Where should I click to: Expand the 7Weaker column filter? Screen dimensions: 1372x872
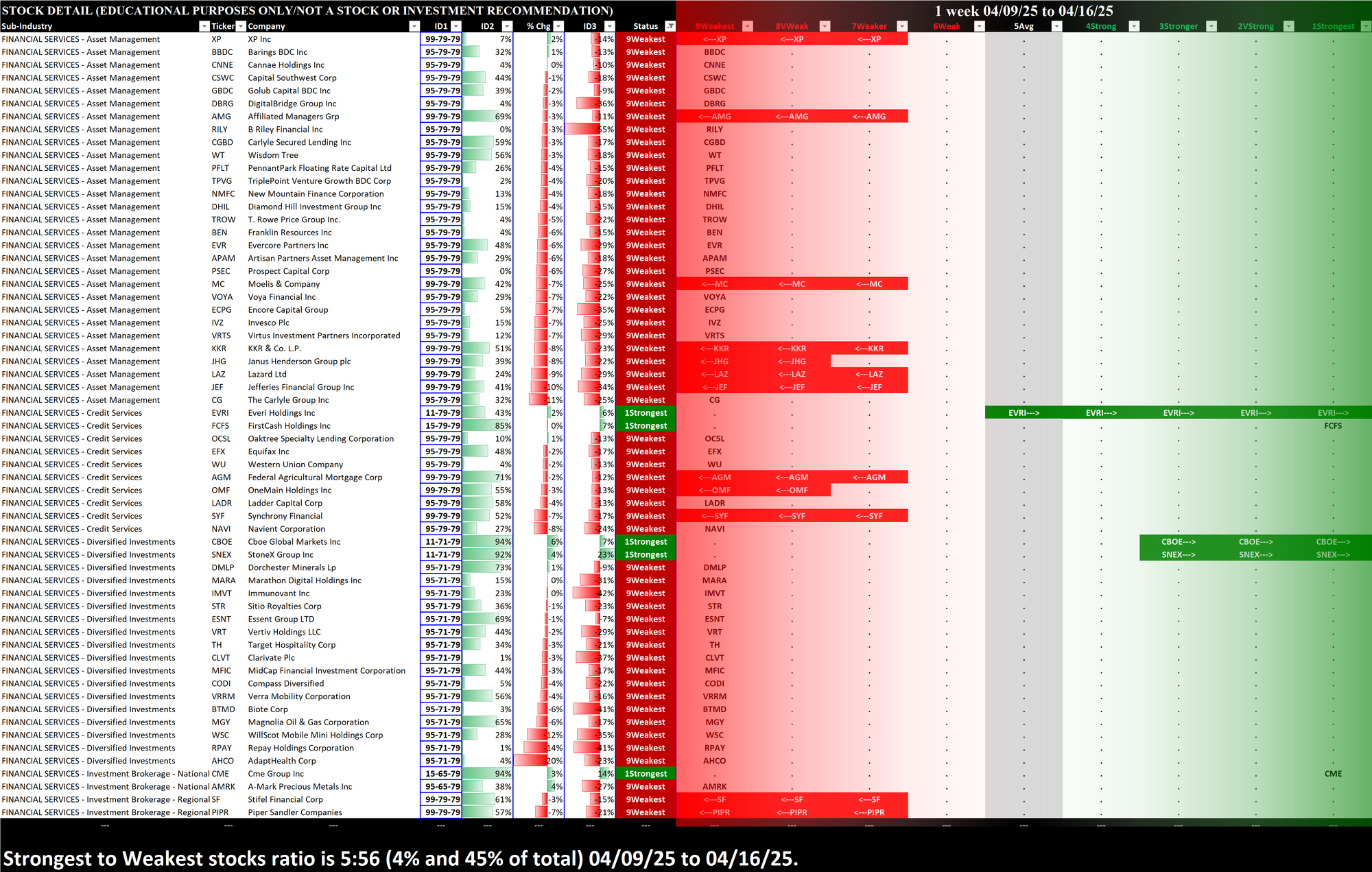(x=902, y=26)
